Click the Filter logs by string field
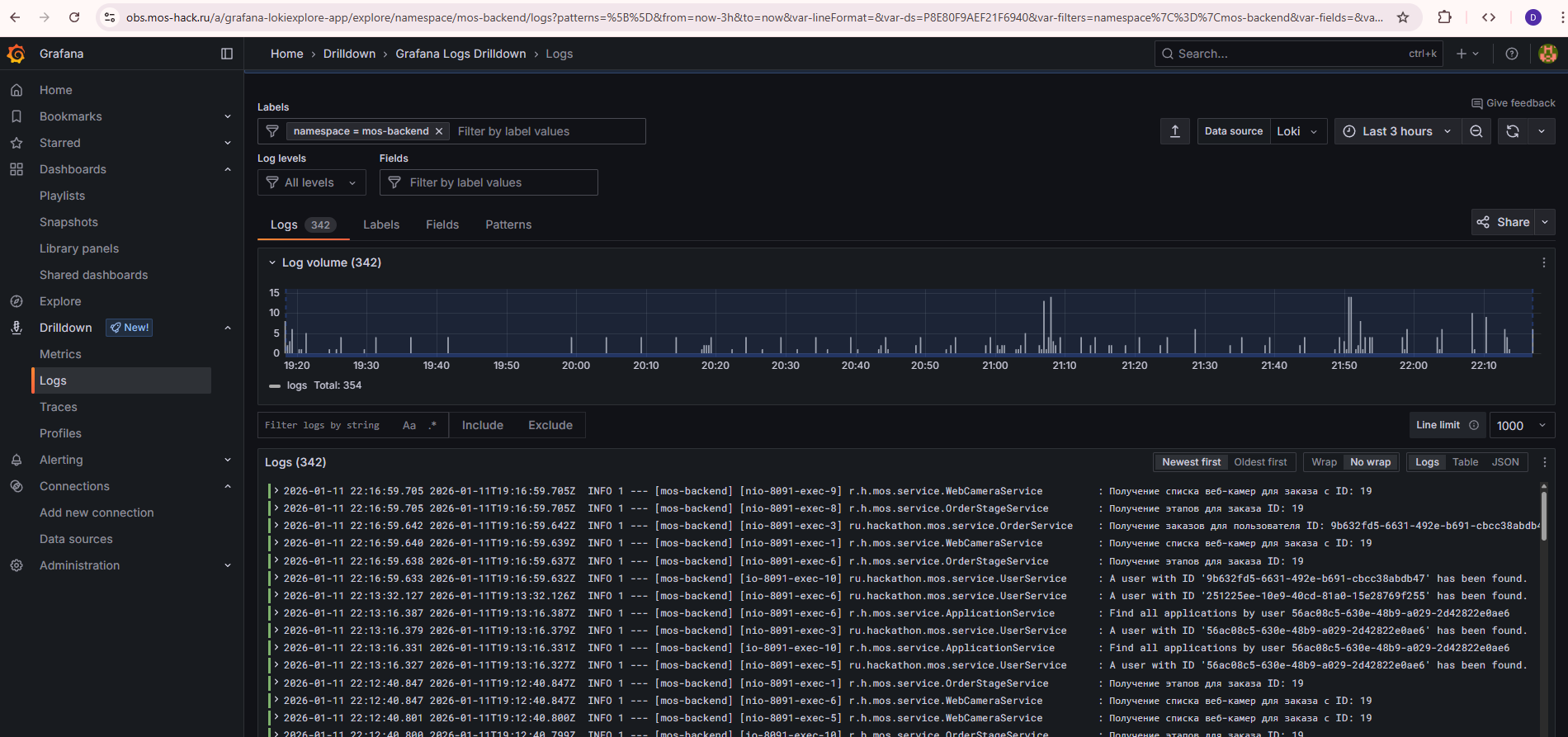Image resolution: width=1568 pixels, height=737 pixels. tap(326, 425)
